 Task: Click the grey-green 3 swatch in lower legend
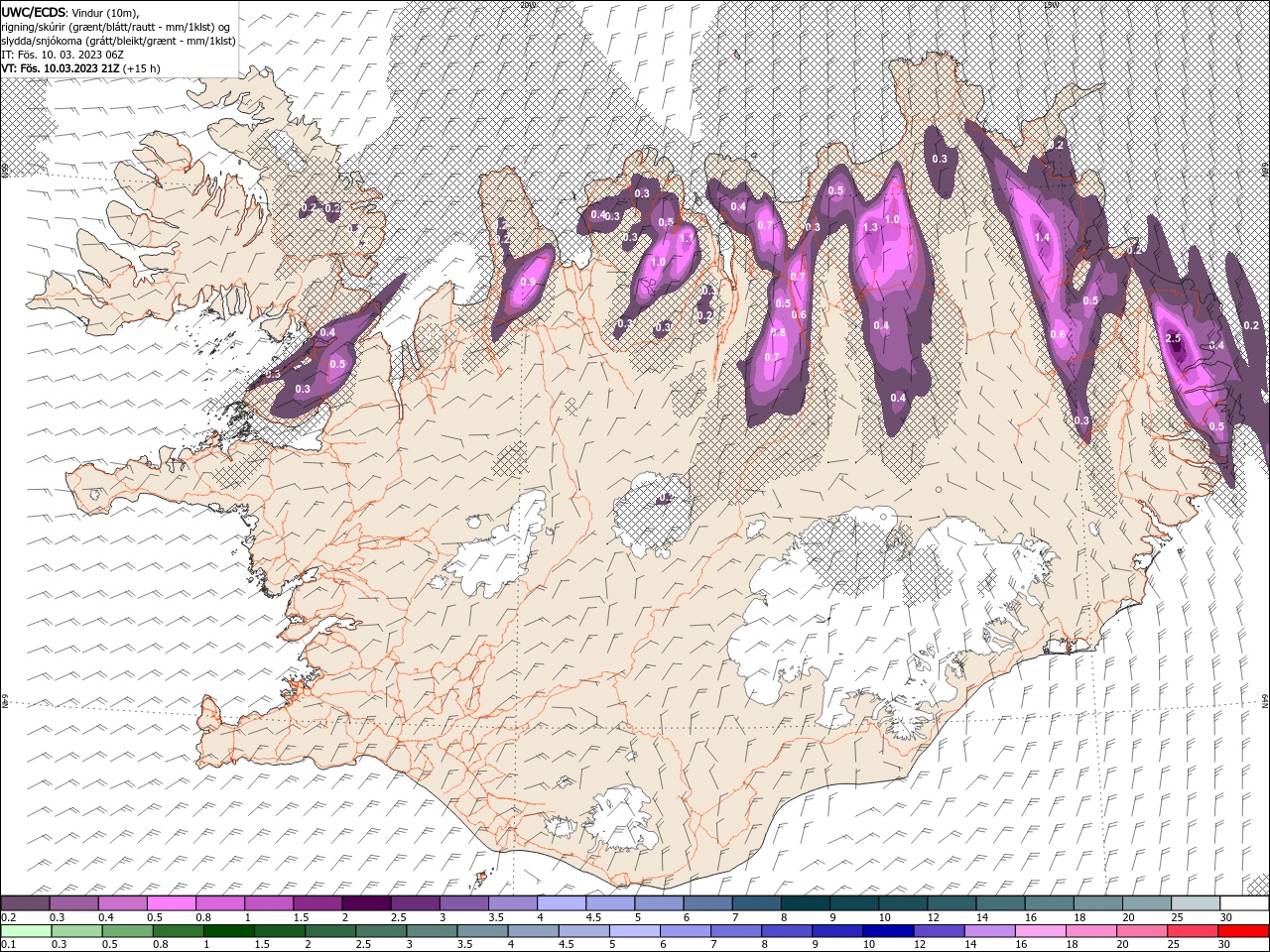coord(432,930)
